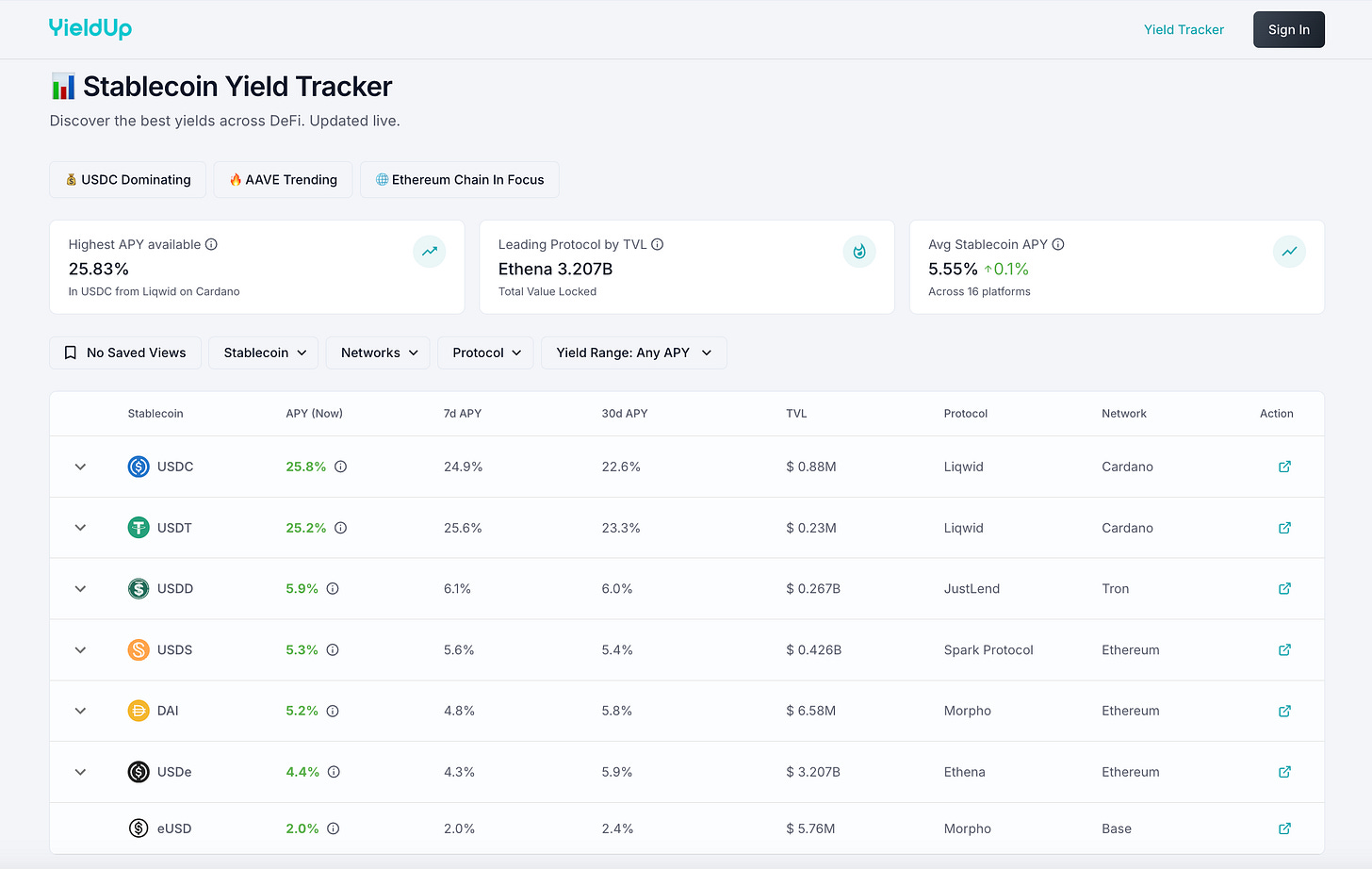Open external link for USDS Spark Protocol row
This screenshot has height=869, width=1372.
(x=1284, y=649)
